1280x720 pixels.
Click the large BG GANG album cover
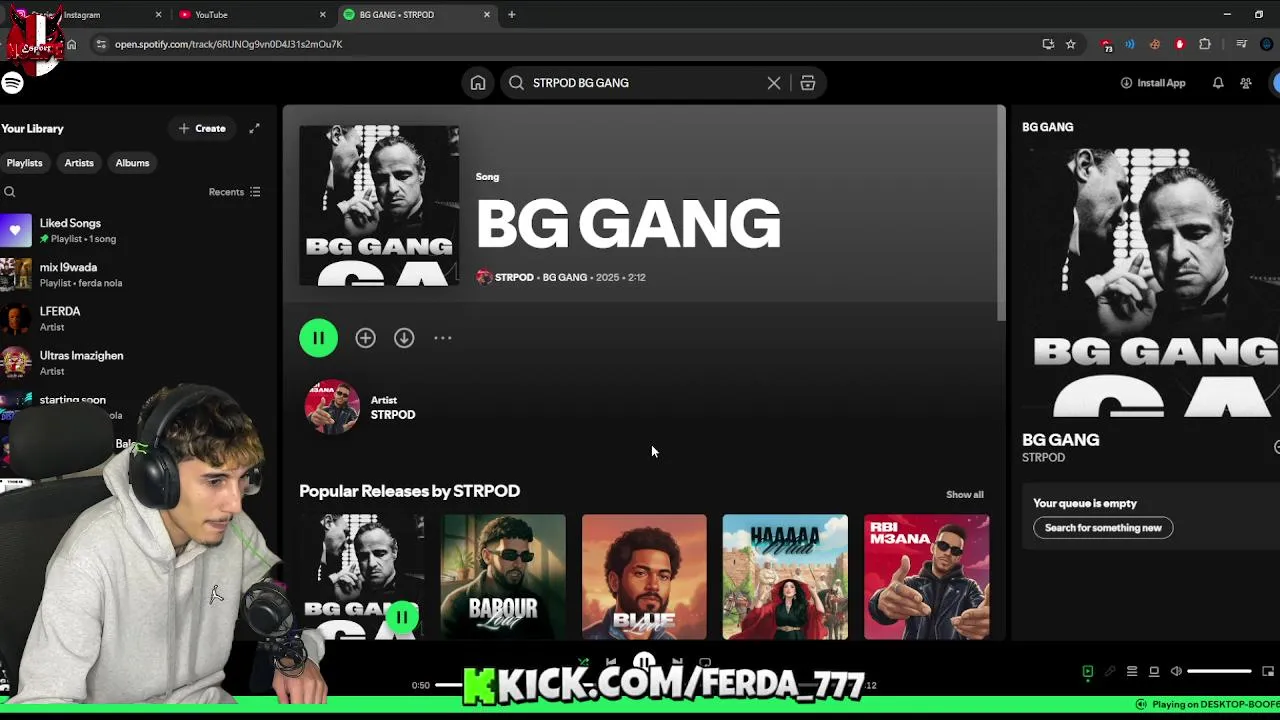[379, 206]
